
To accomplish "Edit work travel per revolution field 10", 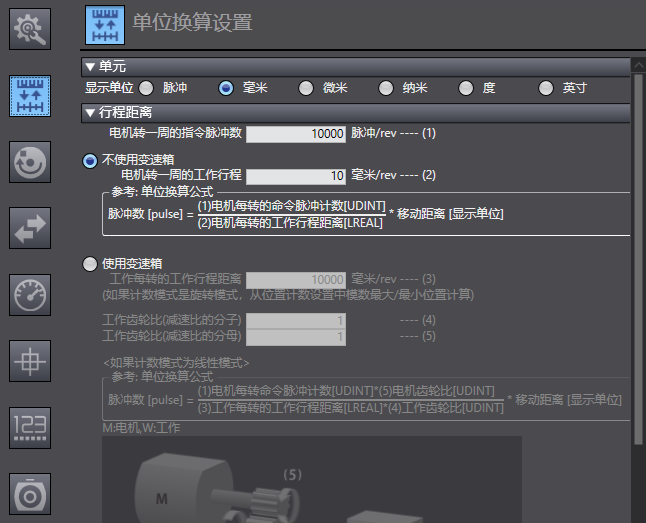I will [296, 176].
